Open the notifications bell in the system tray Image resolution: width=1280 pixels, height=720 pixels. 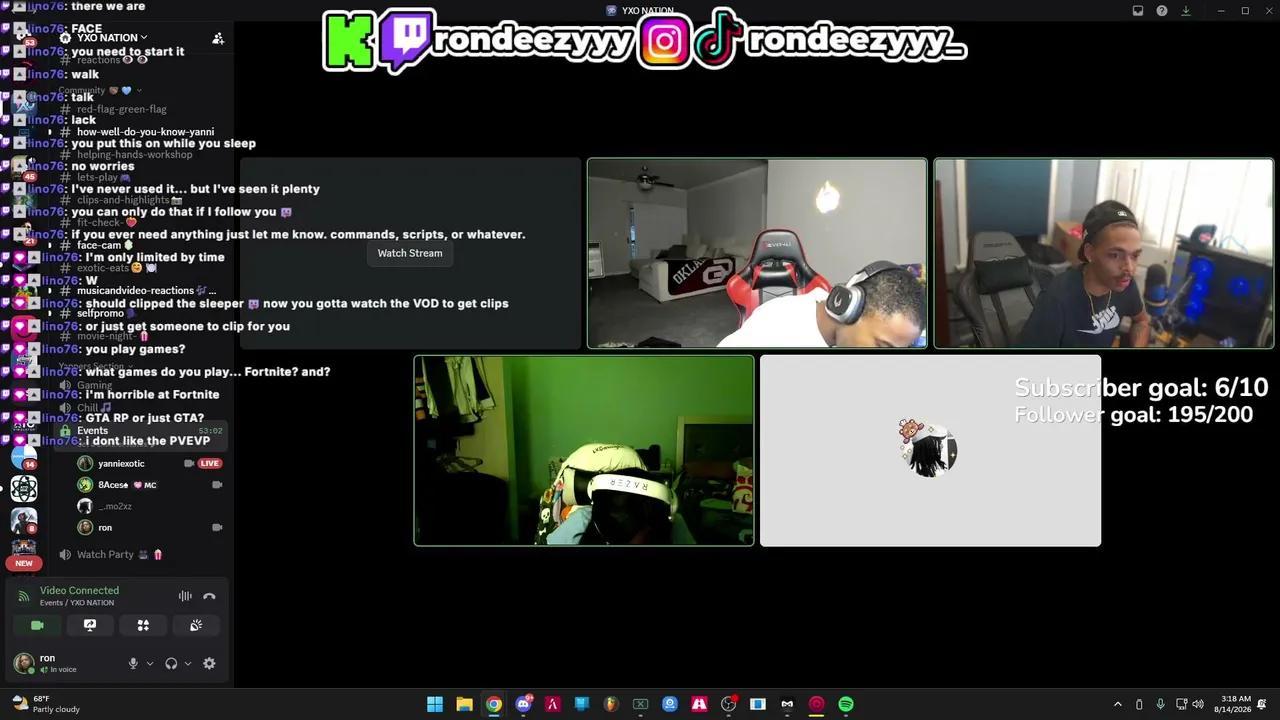pyautogui.click(x=1263, y=704)
